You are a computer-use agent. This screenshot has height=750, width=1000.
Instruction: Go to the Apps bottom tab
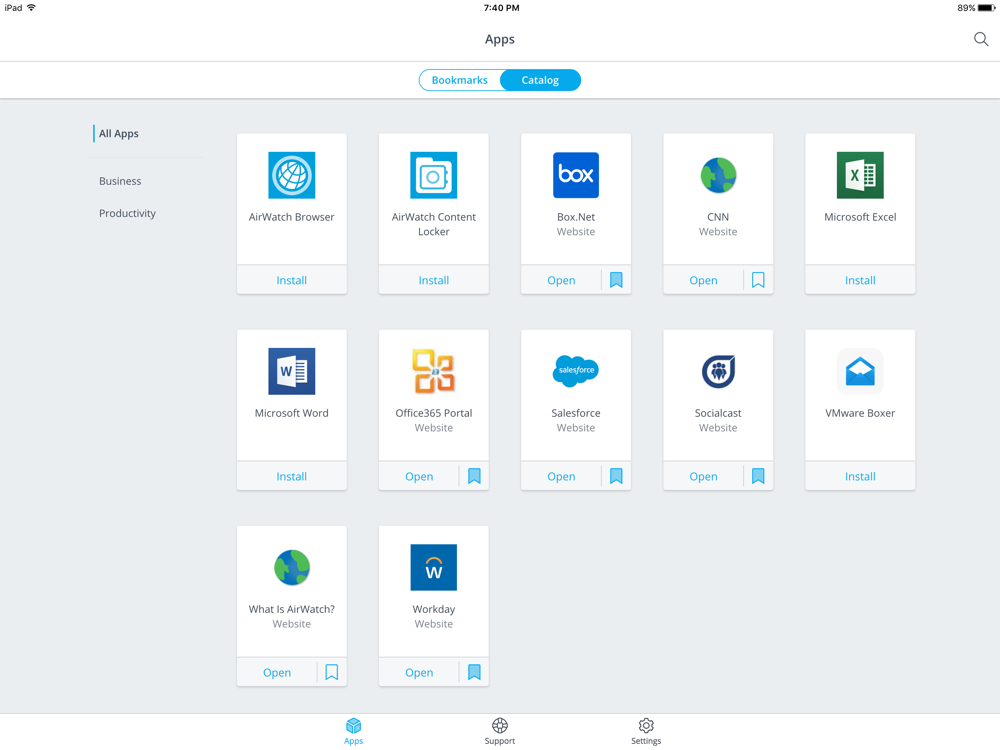(353, 731)
